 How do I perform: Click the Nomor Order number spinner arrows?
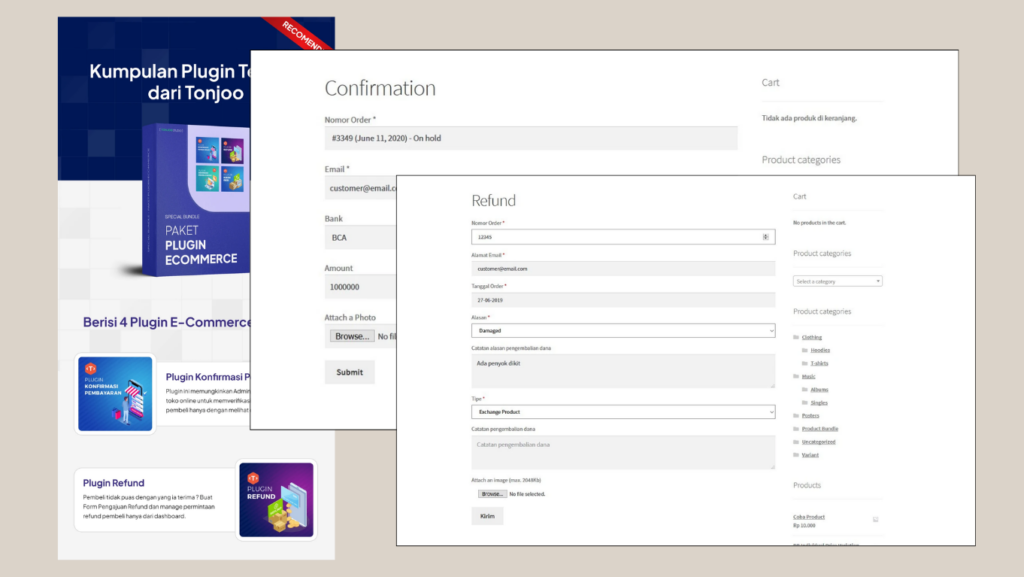[x=765, y=237]
